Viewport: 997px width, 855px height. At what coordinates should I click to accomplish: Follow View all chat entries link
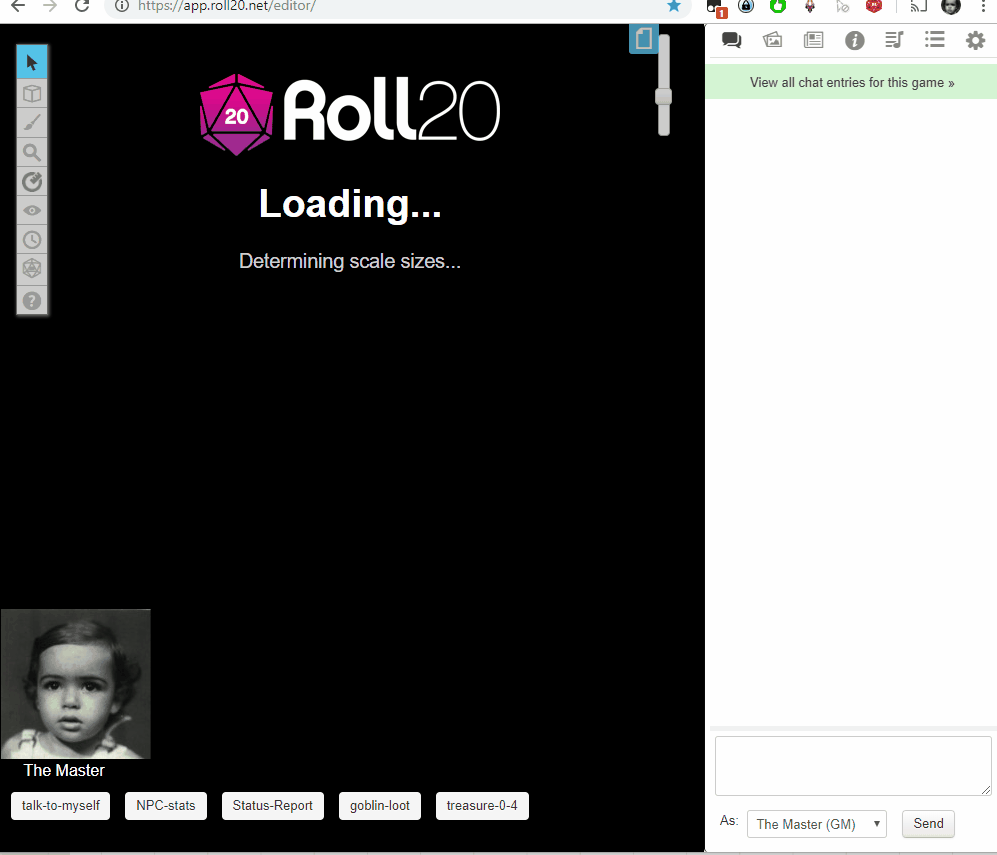[851, 83]
